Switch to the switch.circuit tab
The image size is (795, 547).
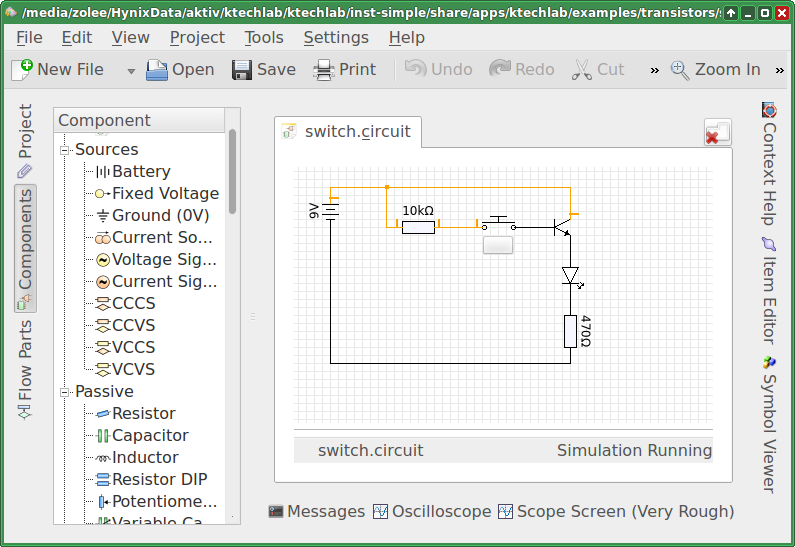point(348,132)
